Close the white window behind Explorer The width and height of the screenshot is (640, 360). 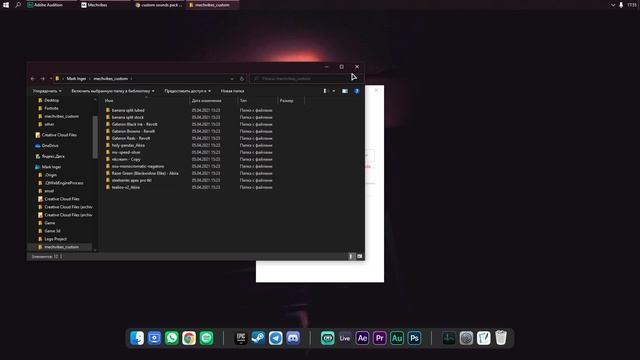(376, 90)
